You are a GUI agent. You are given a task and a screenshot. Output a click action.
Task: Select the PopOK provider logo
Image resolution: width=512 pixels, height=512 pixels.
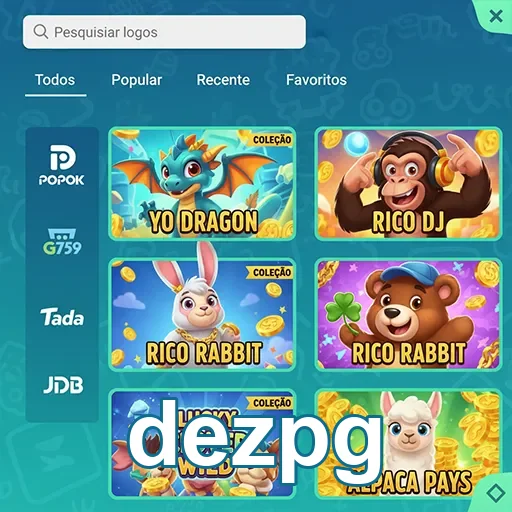coord(62,165)
